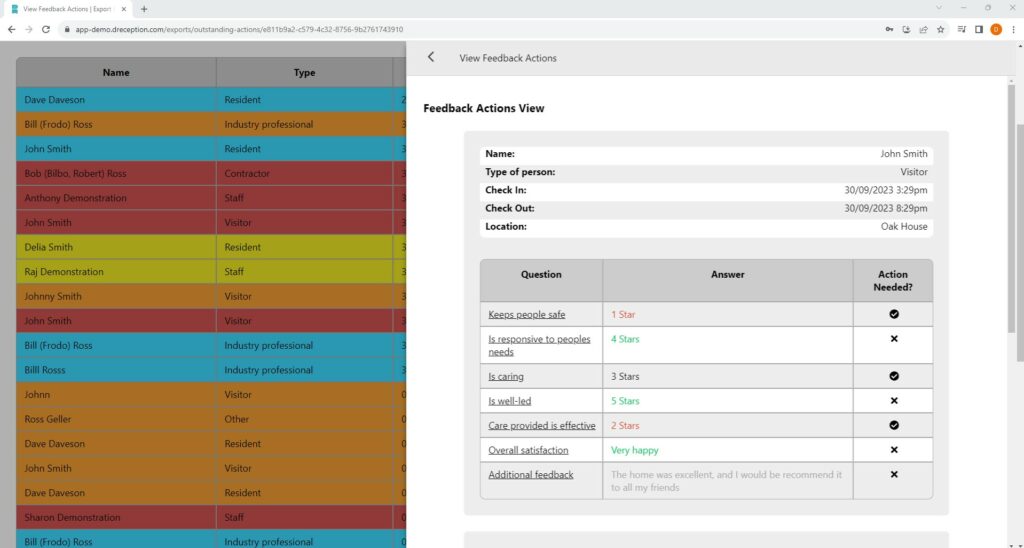
Task: Click the Check Out time 30/09/2023 8:29pm
Action: (x=886, y=208)
